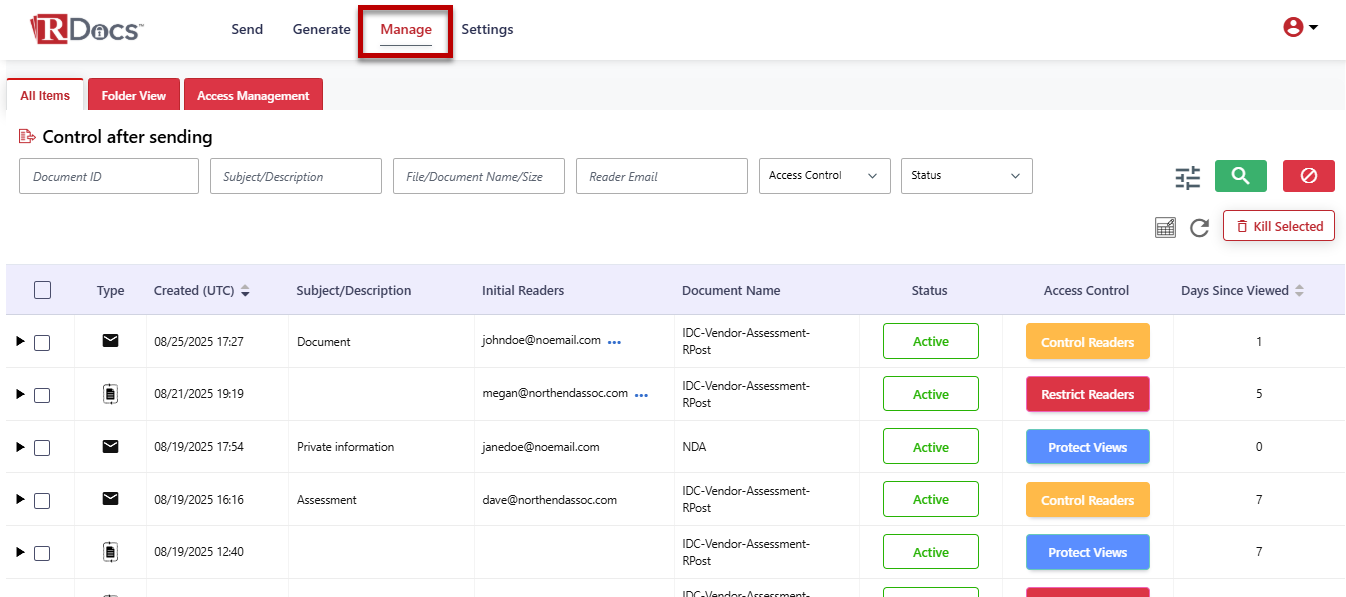
Task: Open the Access Control filter dropdown
Action: (824, 176)
